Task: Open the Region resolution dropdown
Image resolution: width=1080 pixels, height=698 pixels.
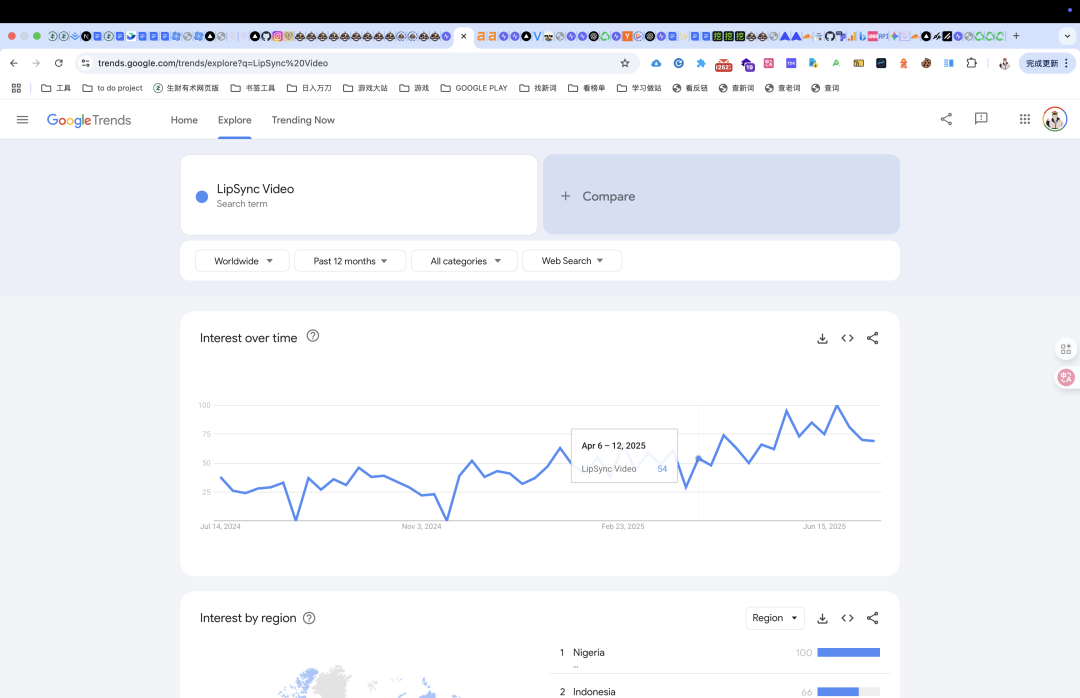Action: (x=775, y=618)
